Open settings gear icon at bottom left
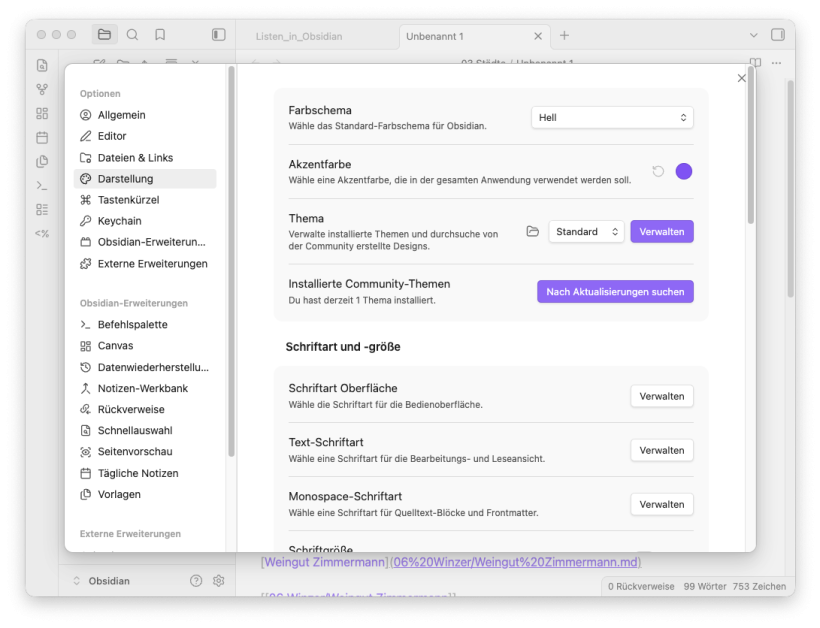820x628 pixels. coord(219,581)
